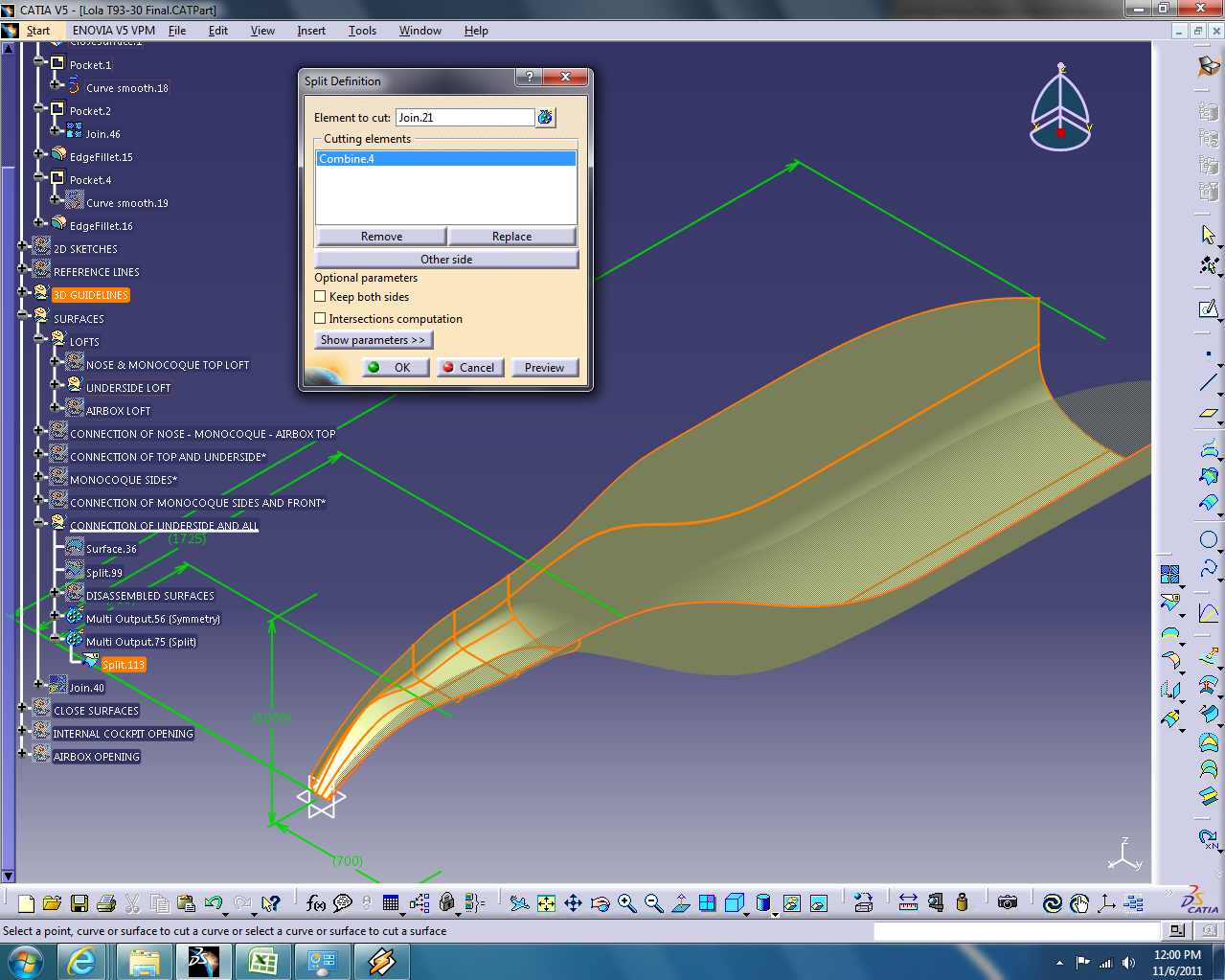Select the Pan view tool

573,903
